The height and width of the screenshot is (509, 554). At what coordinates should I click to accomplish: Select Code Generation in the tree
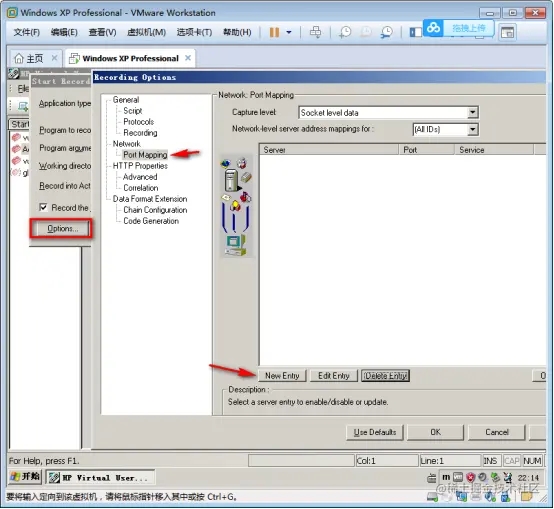click(x=151, y=221)
